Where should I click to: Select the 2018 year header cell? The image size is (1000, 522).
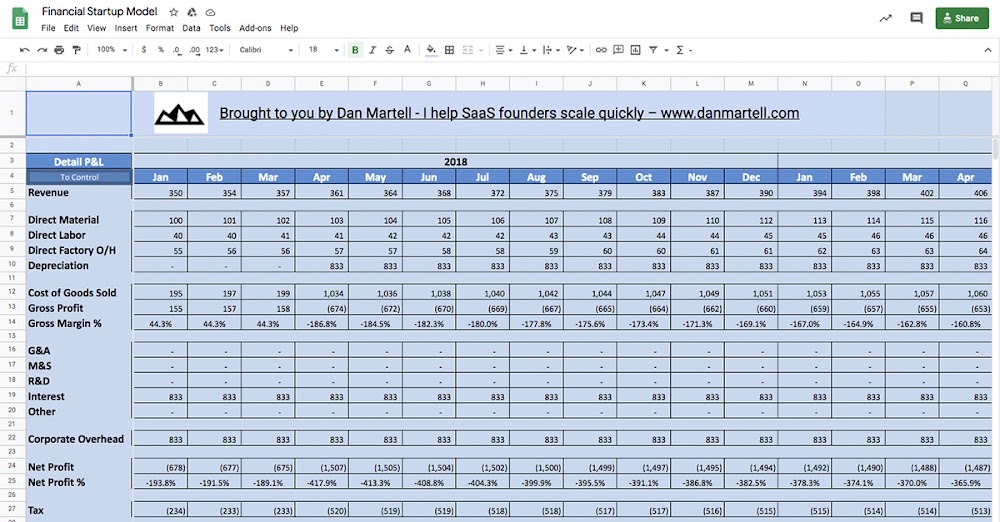[455, 161]
